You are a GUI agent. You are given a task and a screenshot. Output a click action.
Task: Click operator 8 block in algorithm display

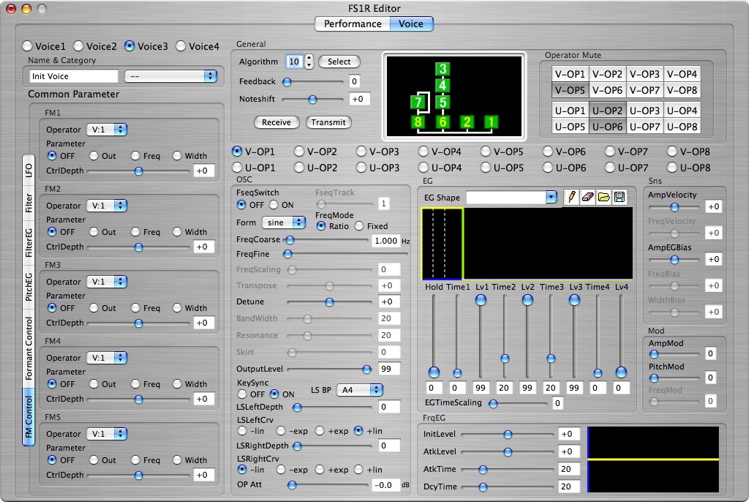tap(418, 122)
